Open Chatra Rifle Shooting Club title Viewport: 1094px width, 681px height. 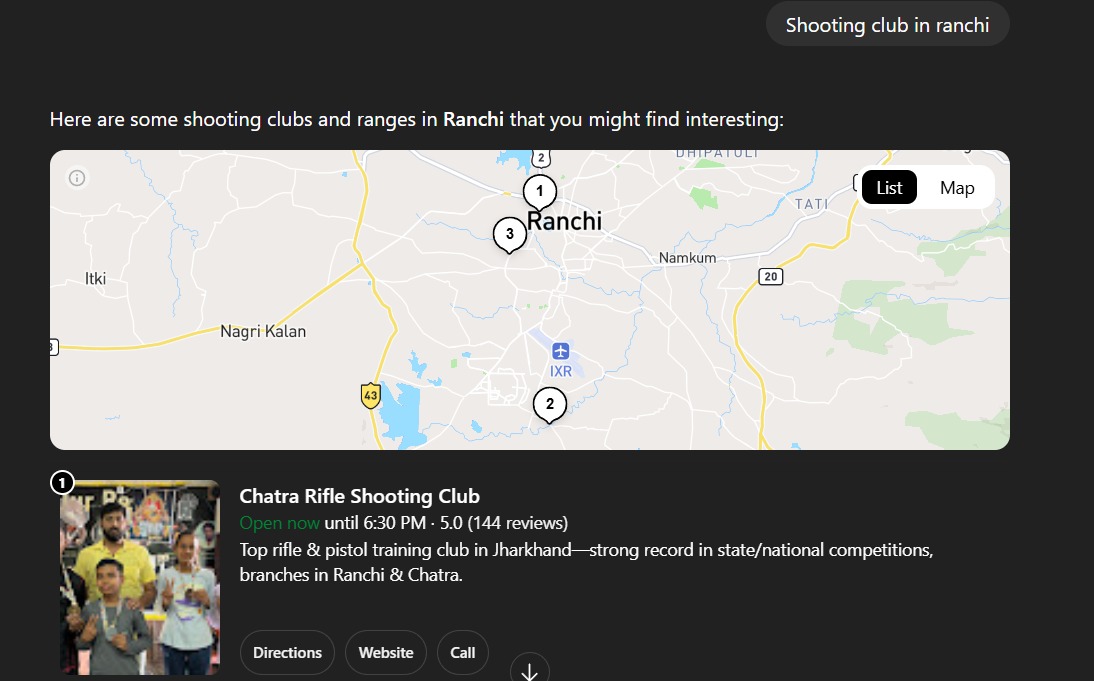coord(360,496)
